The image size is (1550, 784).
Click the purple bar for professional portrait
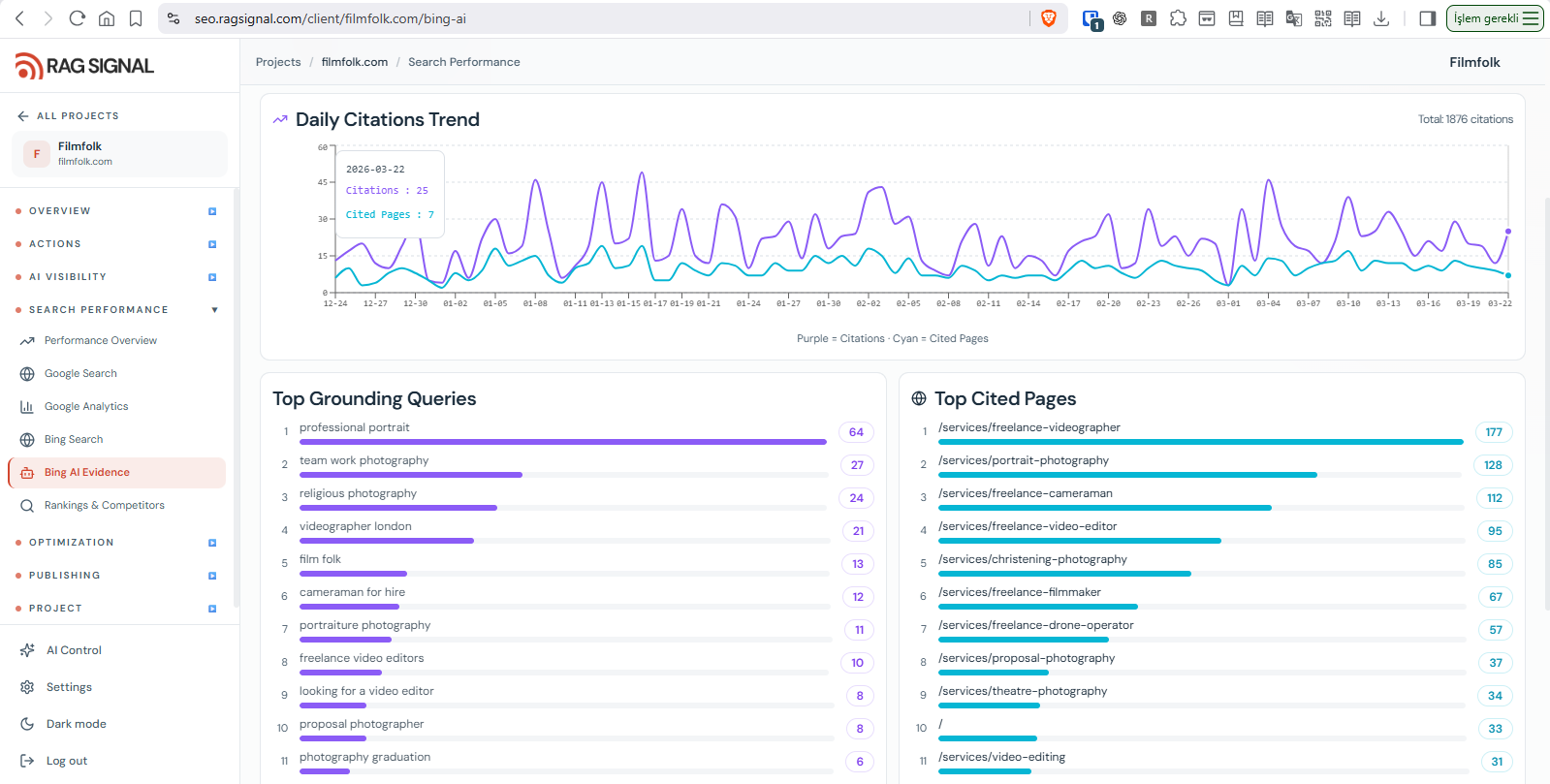pos(563,442)
